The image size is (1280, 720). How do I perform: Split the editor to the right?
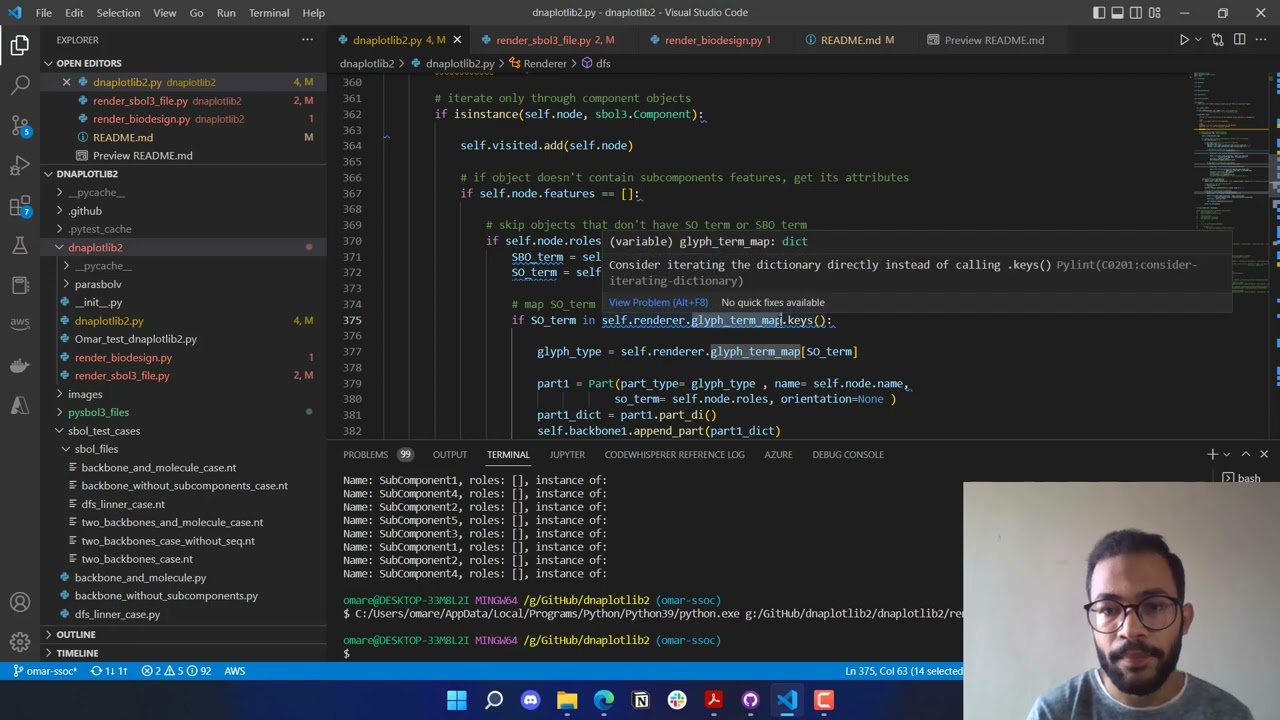[1239, 40]
